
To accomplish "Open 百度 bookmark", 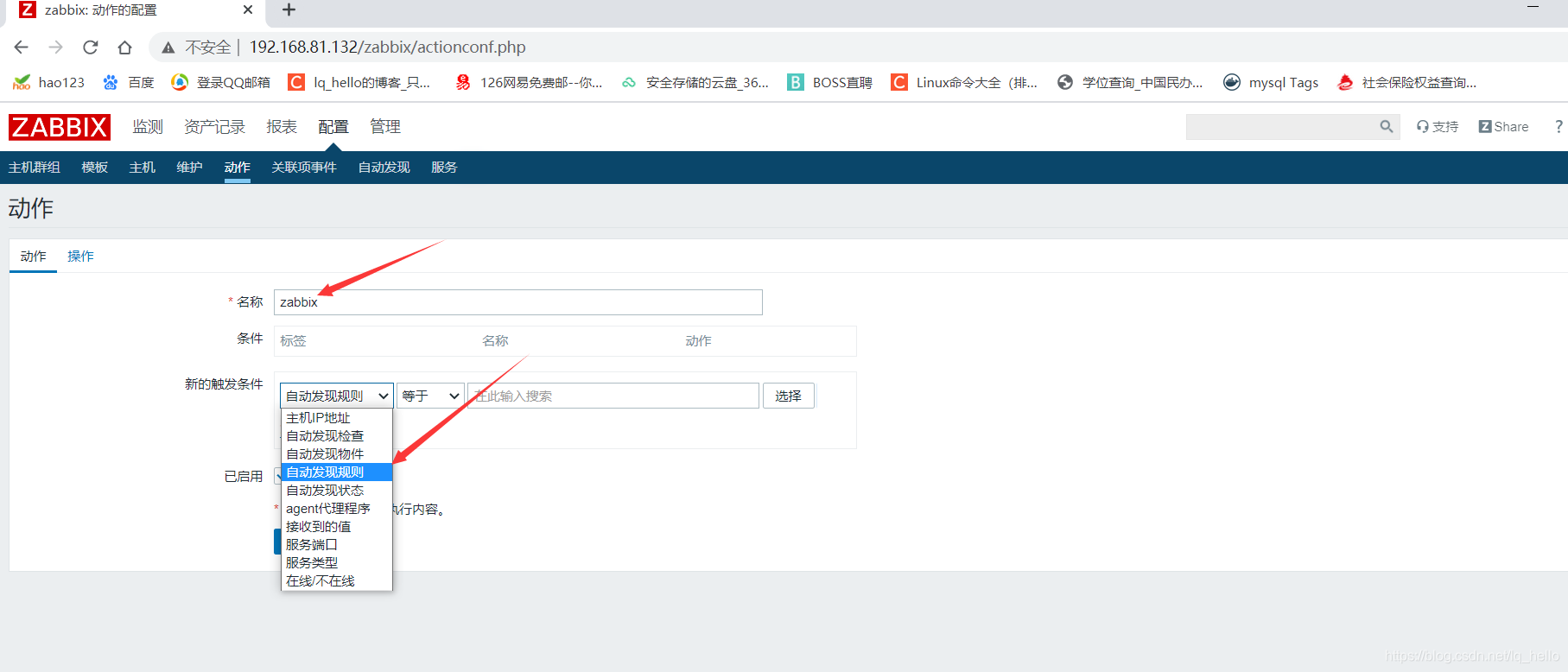I will point(128,82).
